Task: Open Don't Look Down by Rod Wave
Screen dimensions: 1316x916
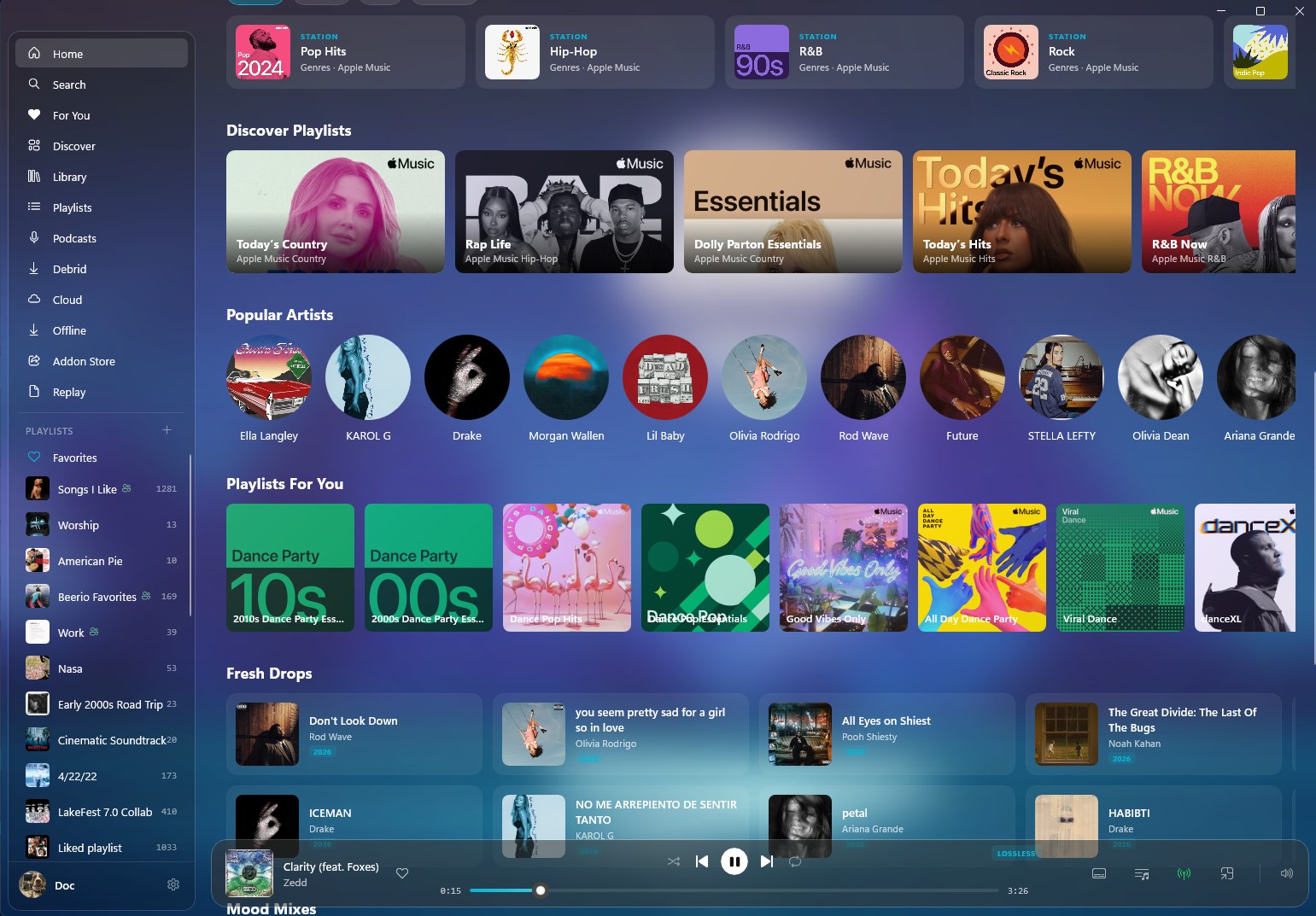Action: 354,734
